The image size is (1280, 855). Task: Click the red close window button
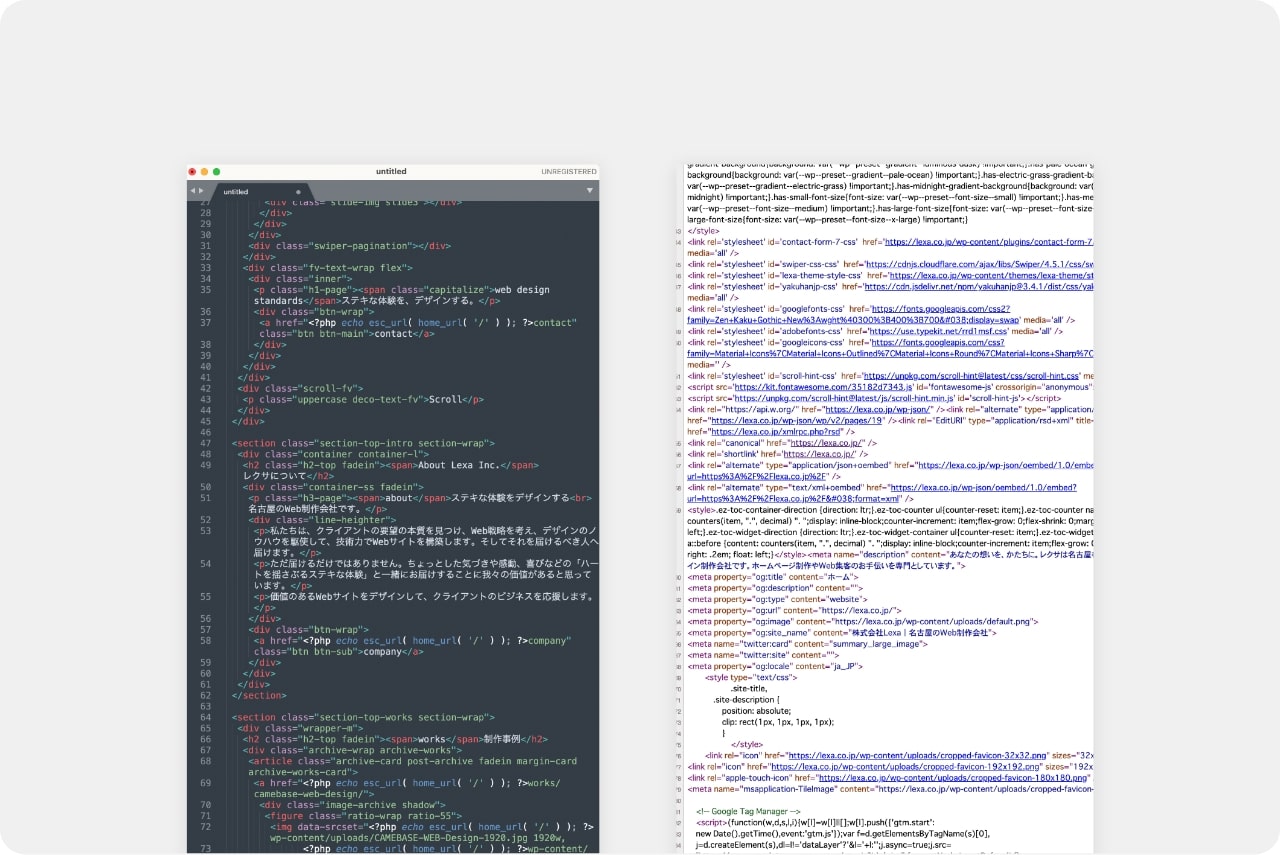193,172
